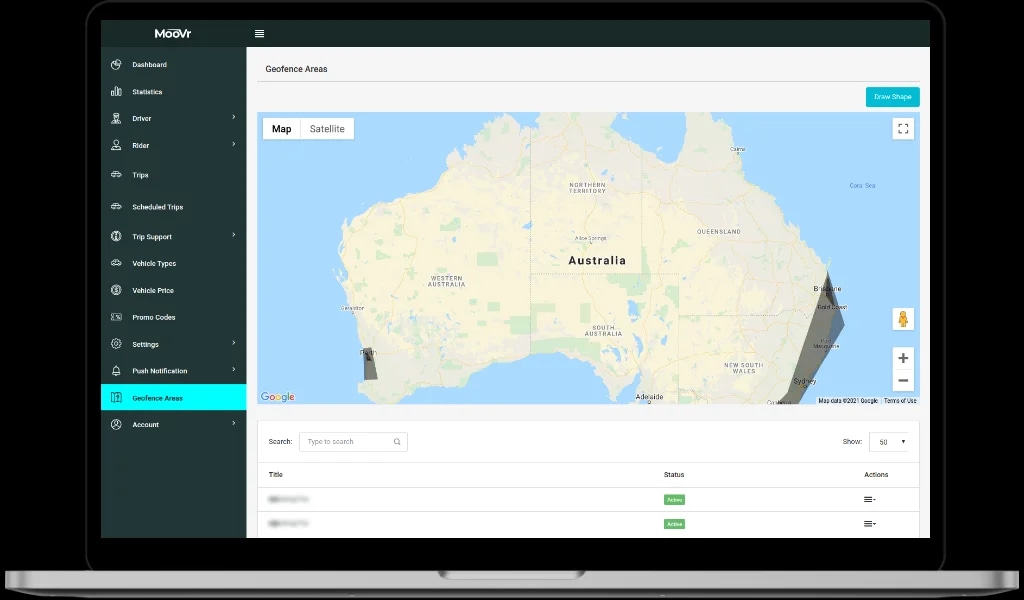Image resolution: width=1024 pixels, height=600 pixels.
Task: Click the Promo Codes ticket icon
Action: pos(116,317)
